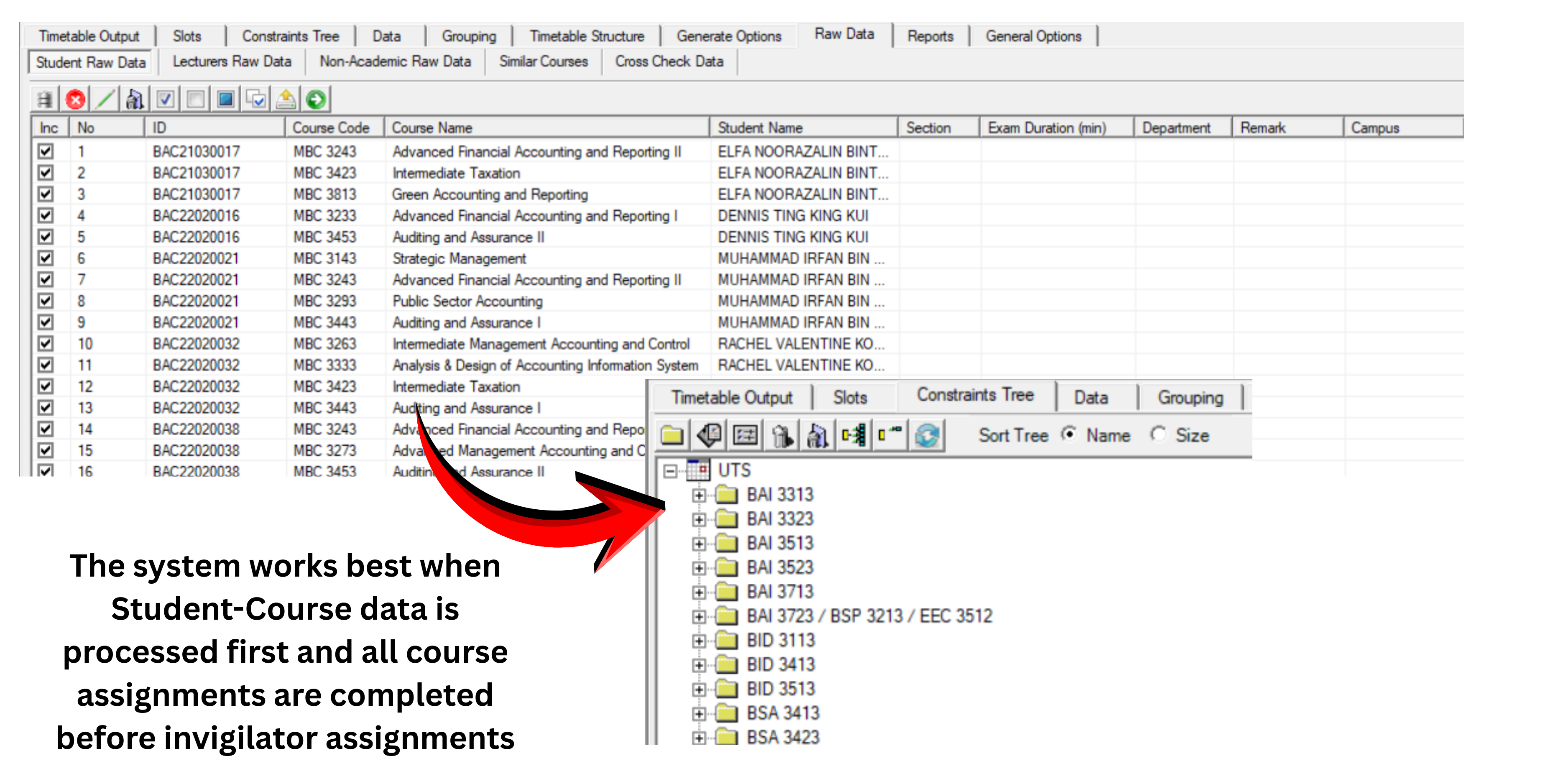Click the refresh icon in the Constraints Tree toolbar
The height and width of the screenshot is (784, 1568).
[928, 435]
